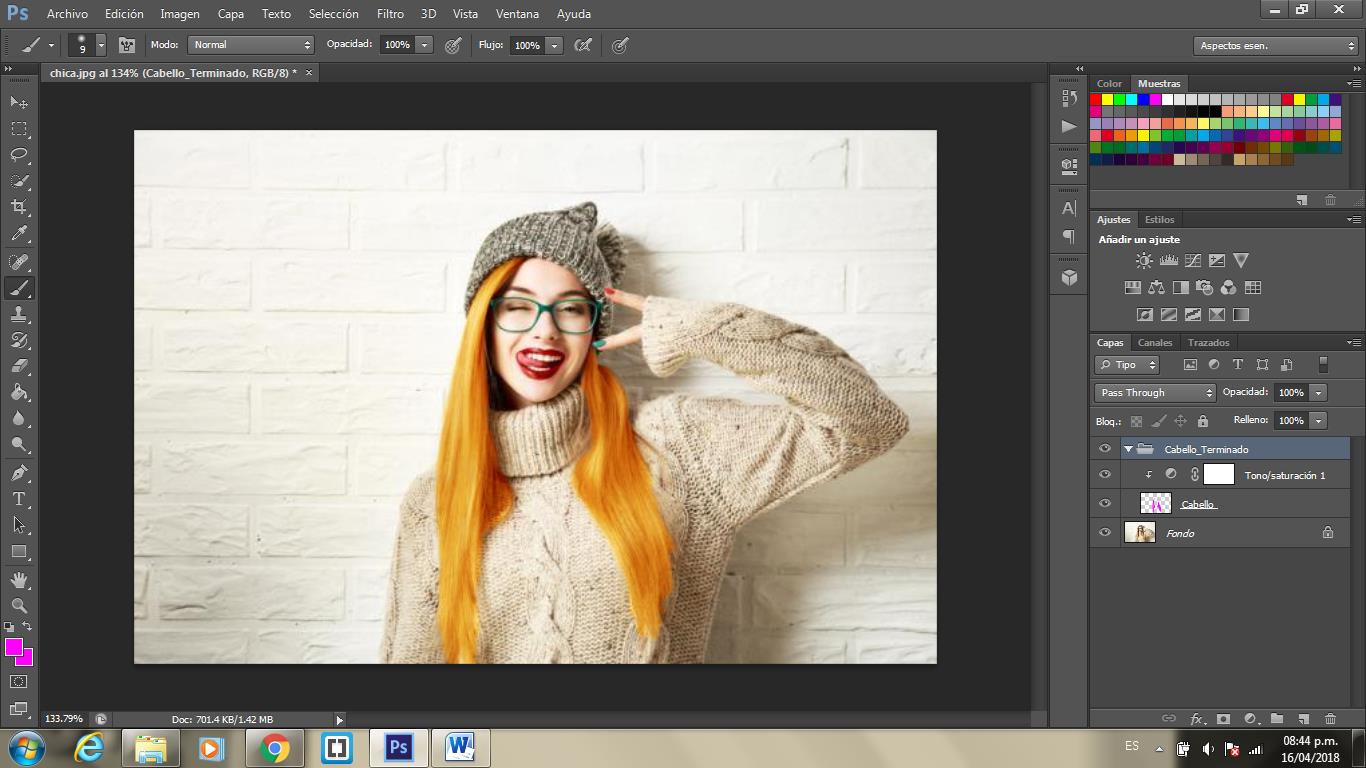Open the Pass Through blend mode dropdown

(x=1155, y=393)
